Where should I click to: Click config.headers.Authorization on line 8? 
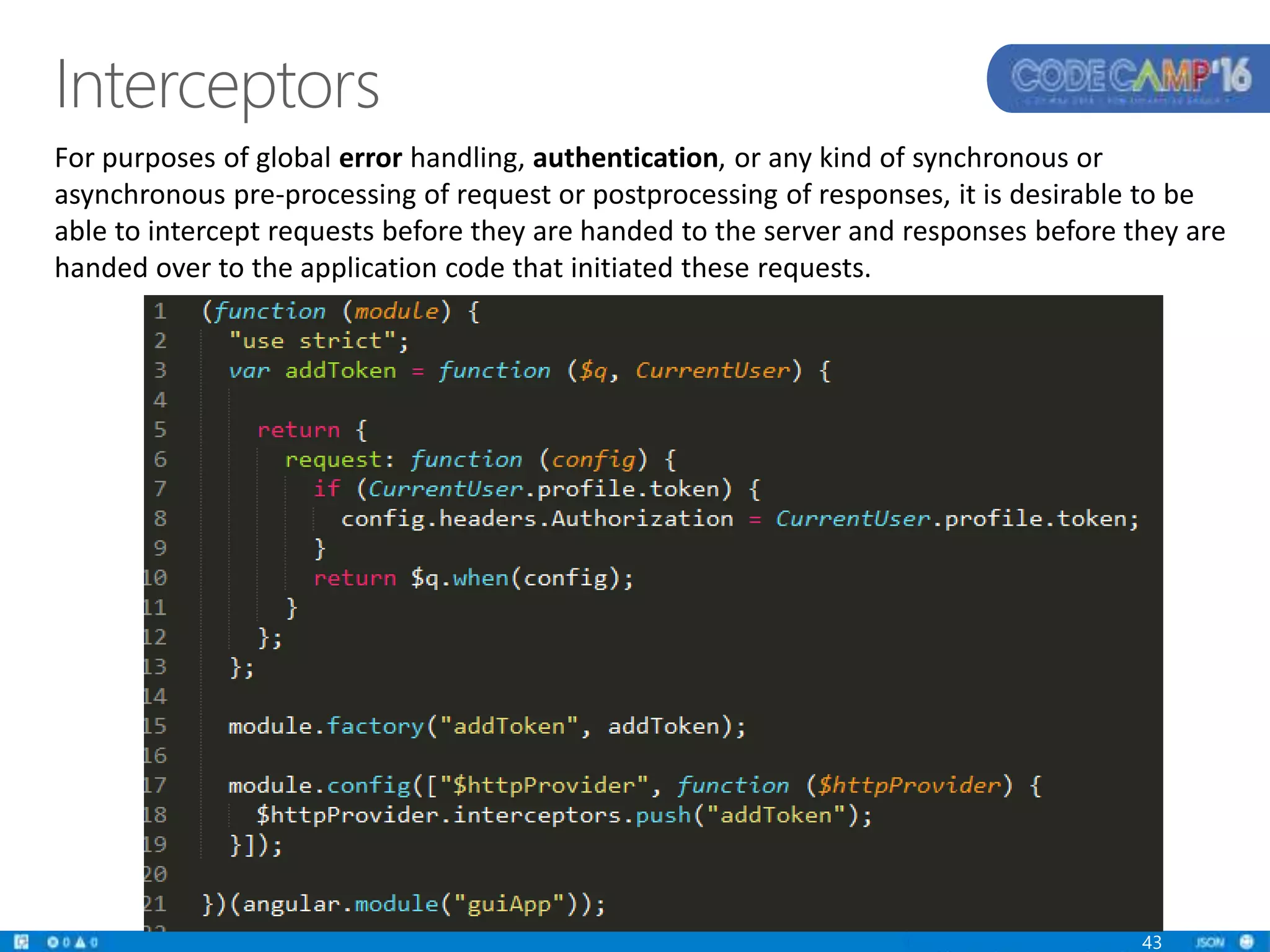pyautogui.click(x=537, y=519)
